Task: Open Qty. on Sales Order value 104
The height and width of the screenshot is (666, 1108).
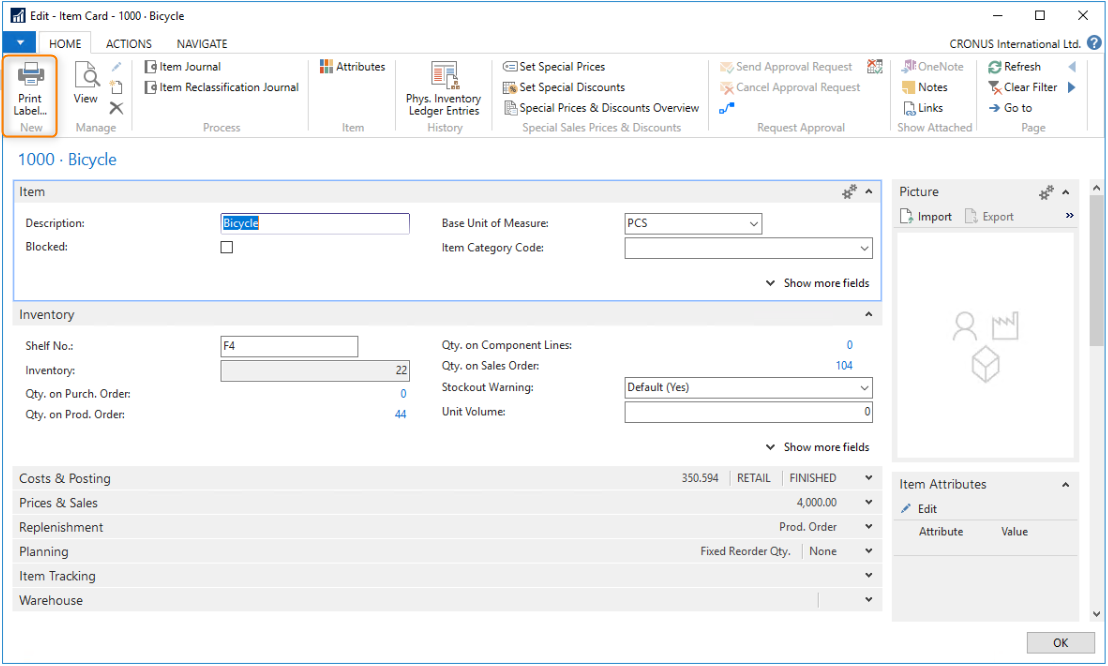Action: [844, 366]
